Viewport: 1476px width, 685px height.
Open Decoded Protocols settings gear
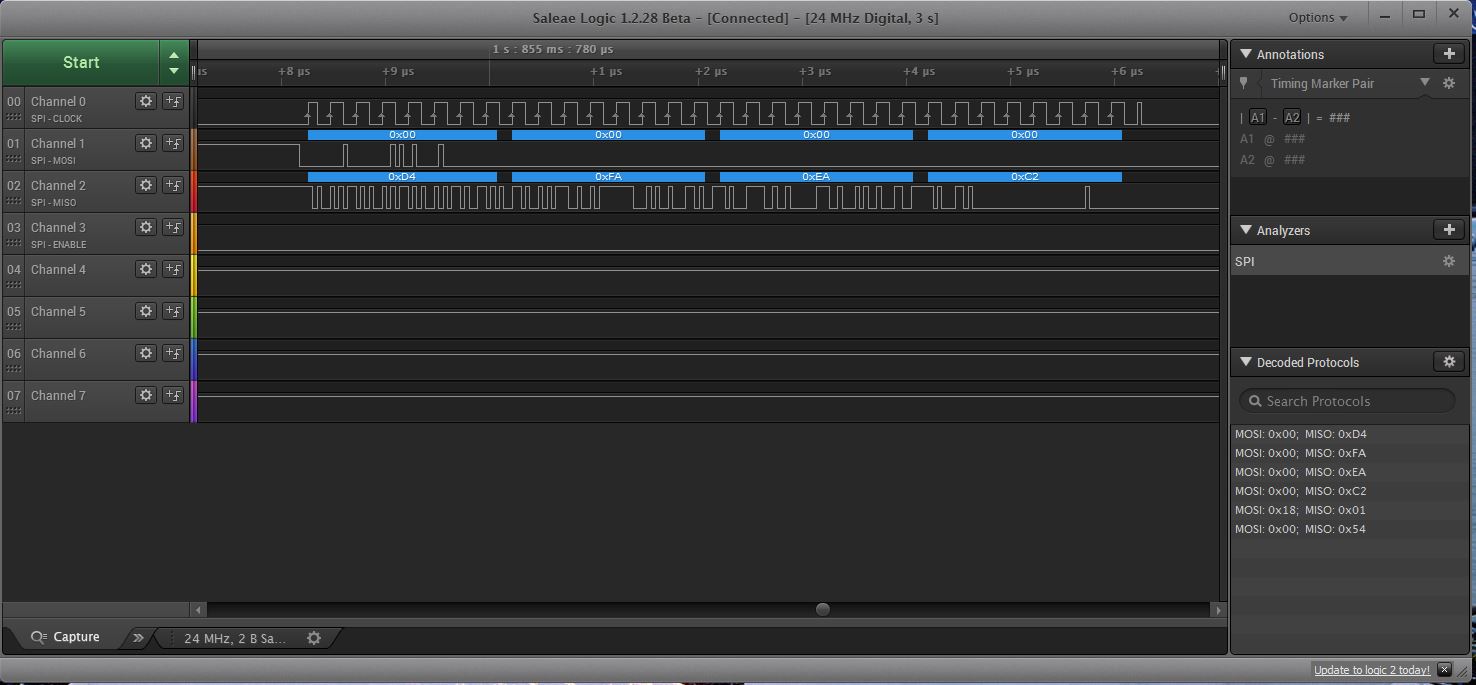[x=1448, y=362]
